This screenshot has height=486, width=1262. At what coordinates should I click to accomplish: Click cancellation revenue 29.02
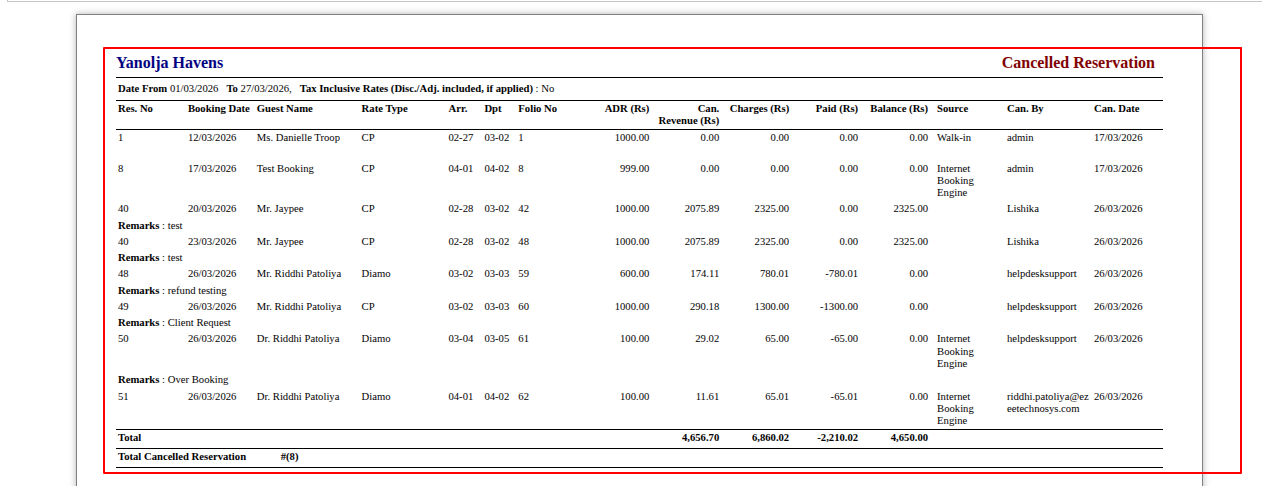707,339
